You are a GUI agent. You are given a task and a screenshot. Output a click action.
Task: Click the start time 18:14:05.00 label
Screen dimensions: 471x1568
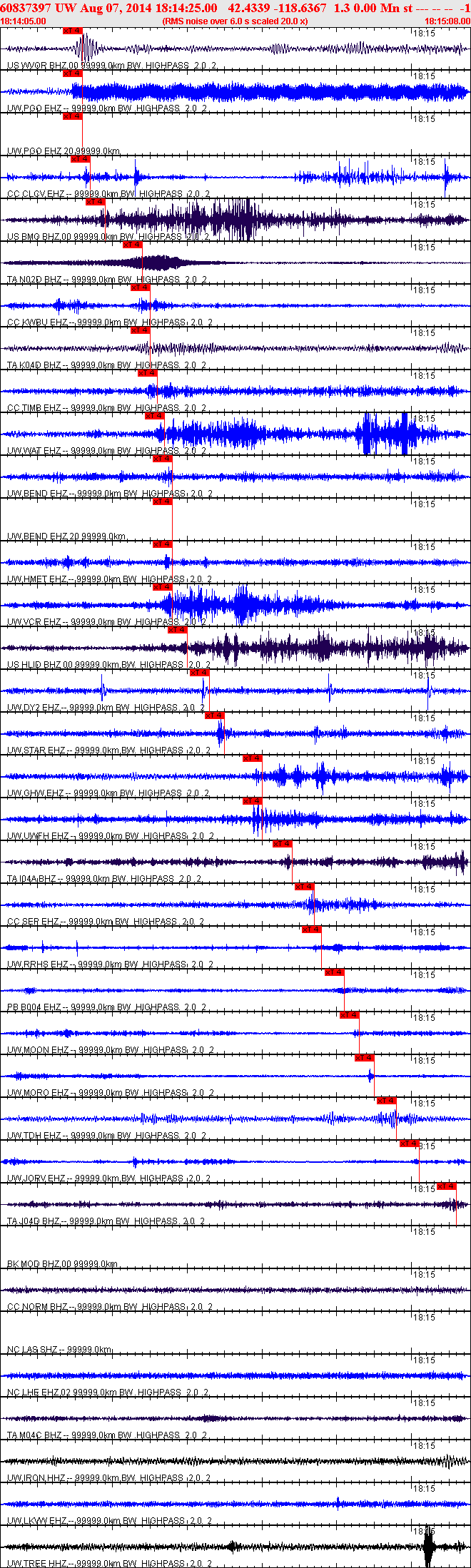(24, 21)
